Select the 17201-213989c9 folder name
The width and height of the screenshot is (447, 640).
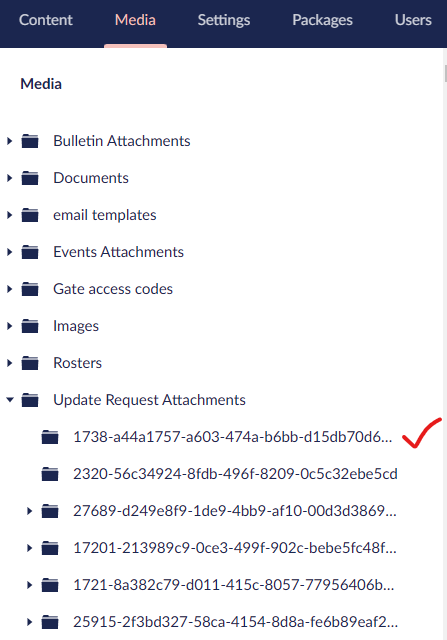tap(235, 548)
